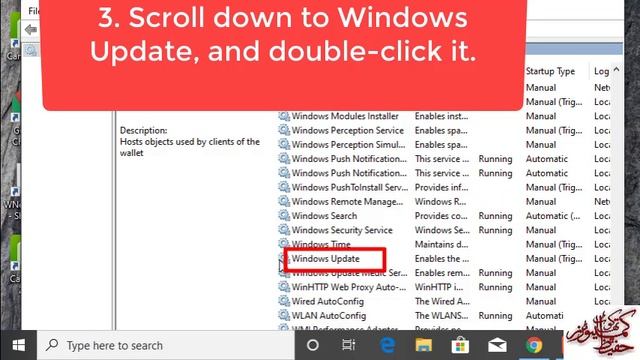640x360 pixels.
Task: Select the Windows Security Service entry
Action: coord(342,230)
